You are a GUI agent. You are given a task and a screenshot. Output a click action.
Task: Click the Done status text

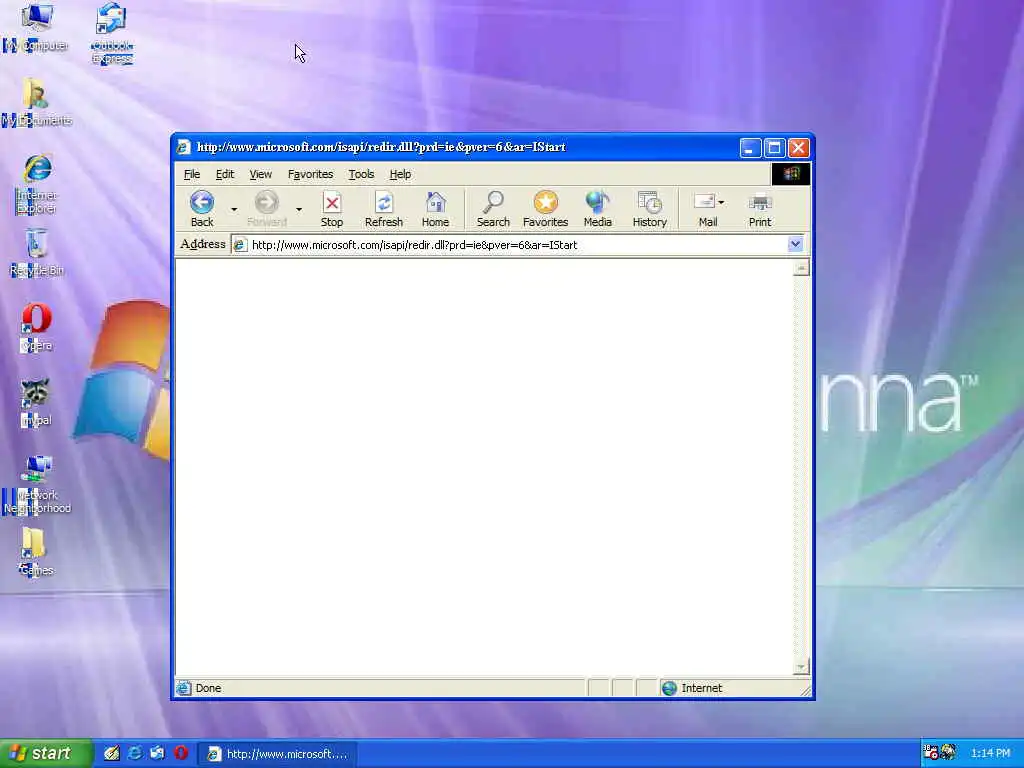(x=208, y=688)
